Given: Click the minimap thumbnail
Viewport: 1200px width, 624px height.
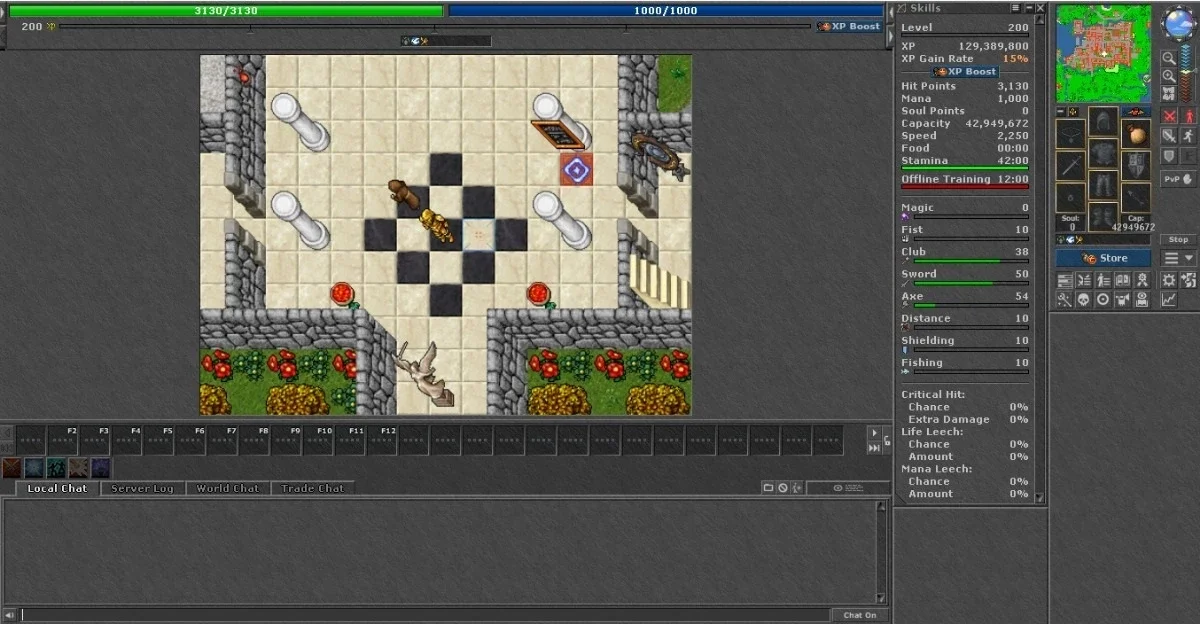Looking at the screenshot, I should 1103,53.
